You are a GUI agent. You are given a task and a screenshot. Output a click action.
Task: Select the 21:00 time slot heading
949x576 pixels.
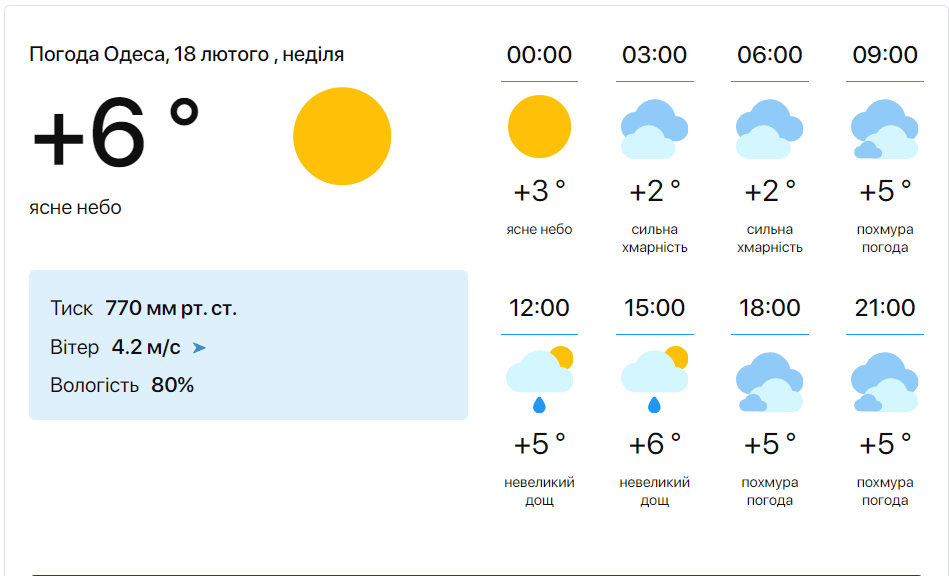(x=885, y=308)
